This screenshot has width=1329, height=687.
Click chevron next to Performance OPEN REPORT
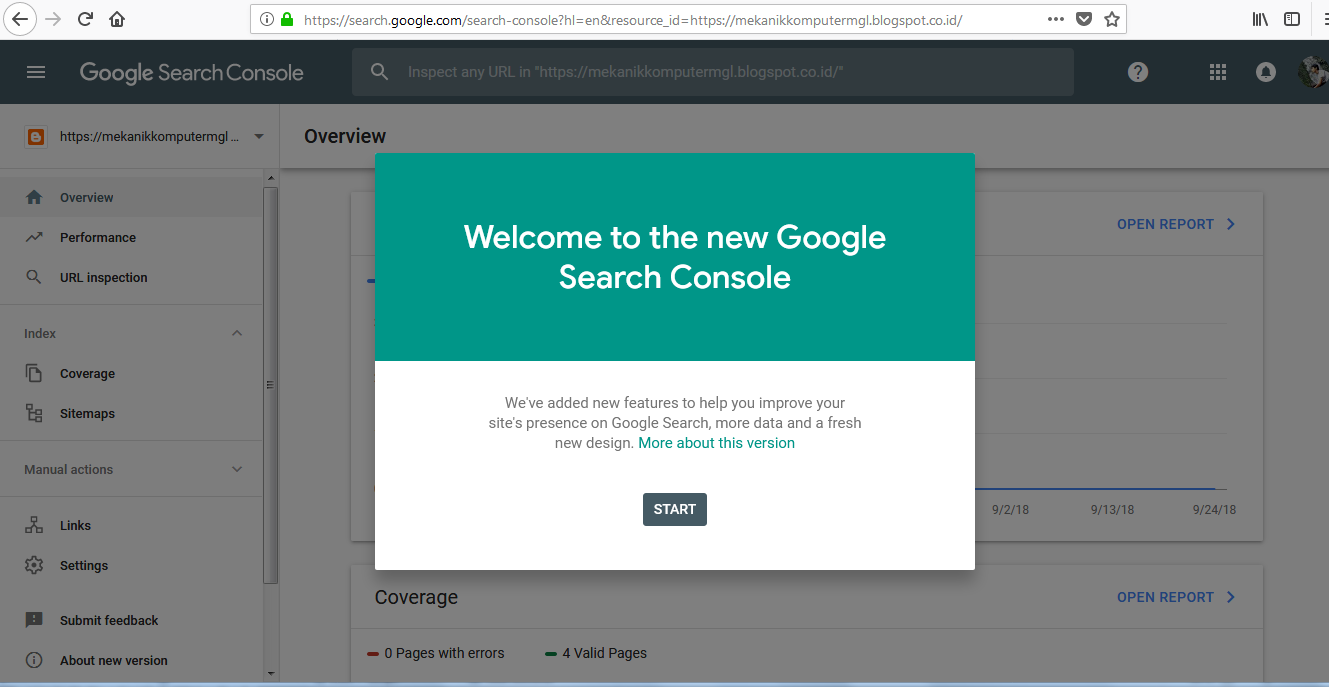pyautogui.click(x=1231, y=224)
